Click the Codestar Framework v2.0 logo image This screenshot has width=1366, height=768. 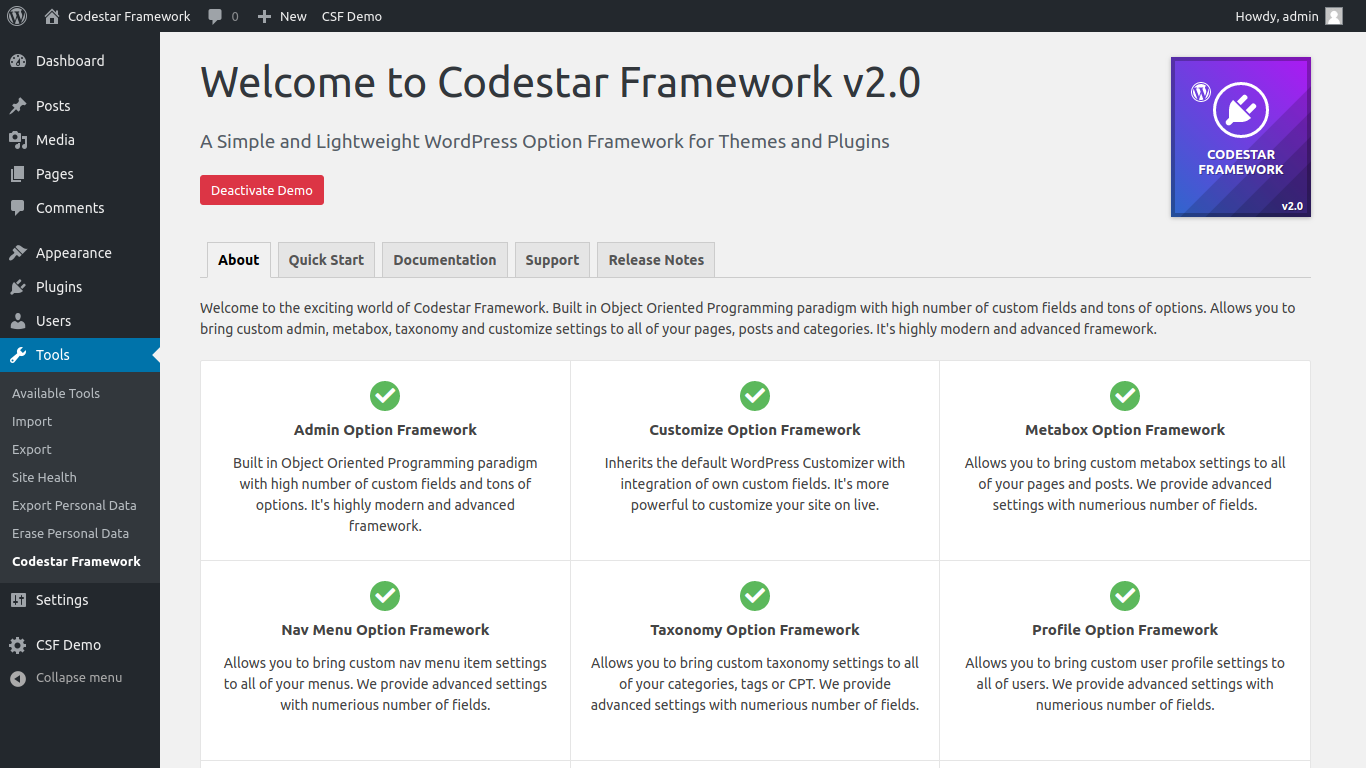tap(1241, 137)
